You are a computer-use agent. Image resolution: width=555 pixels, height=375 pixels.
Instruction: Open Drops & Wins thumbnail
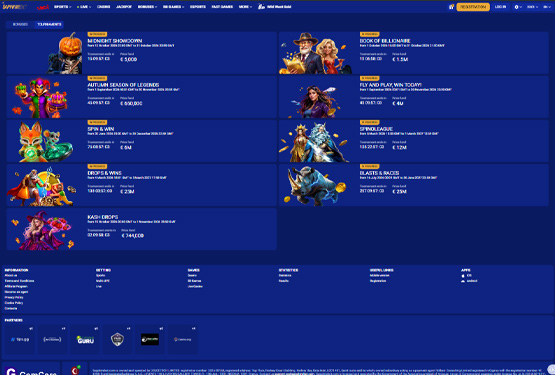42,186
